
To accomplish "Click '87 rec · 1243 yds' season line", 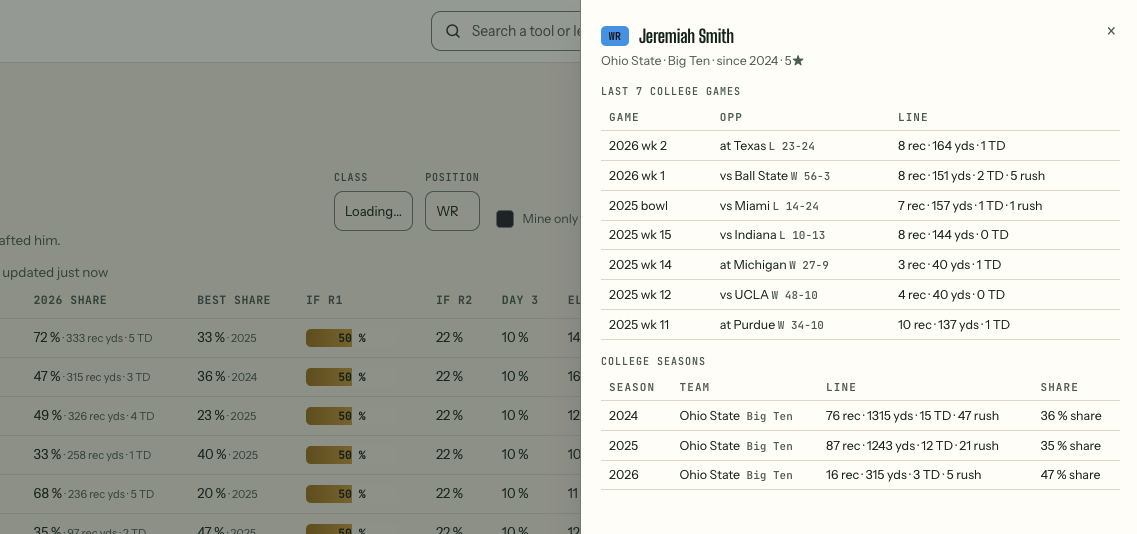I will pos(912,445).
